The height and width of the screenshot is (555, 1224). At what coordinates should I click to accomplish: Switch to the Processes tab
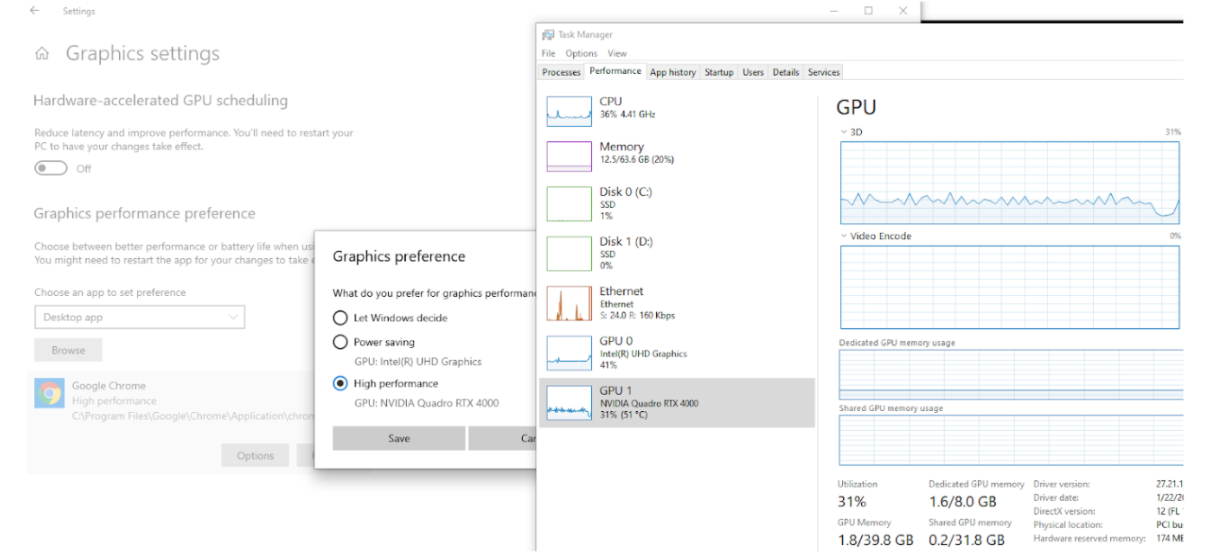pyautogui.click(x=561, y=72)
